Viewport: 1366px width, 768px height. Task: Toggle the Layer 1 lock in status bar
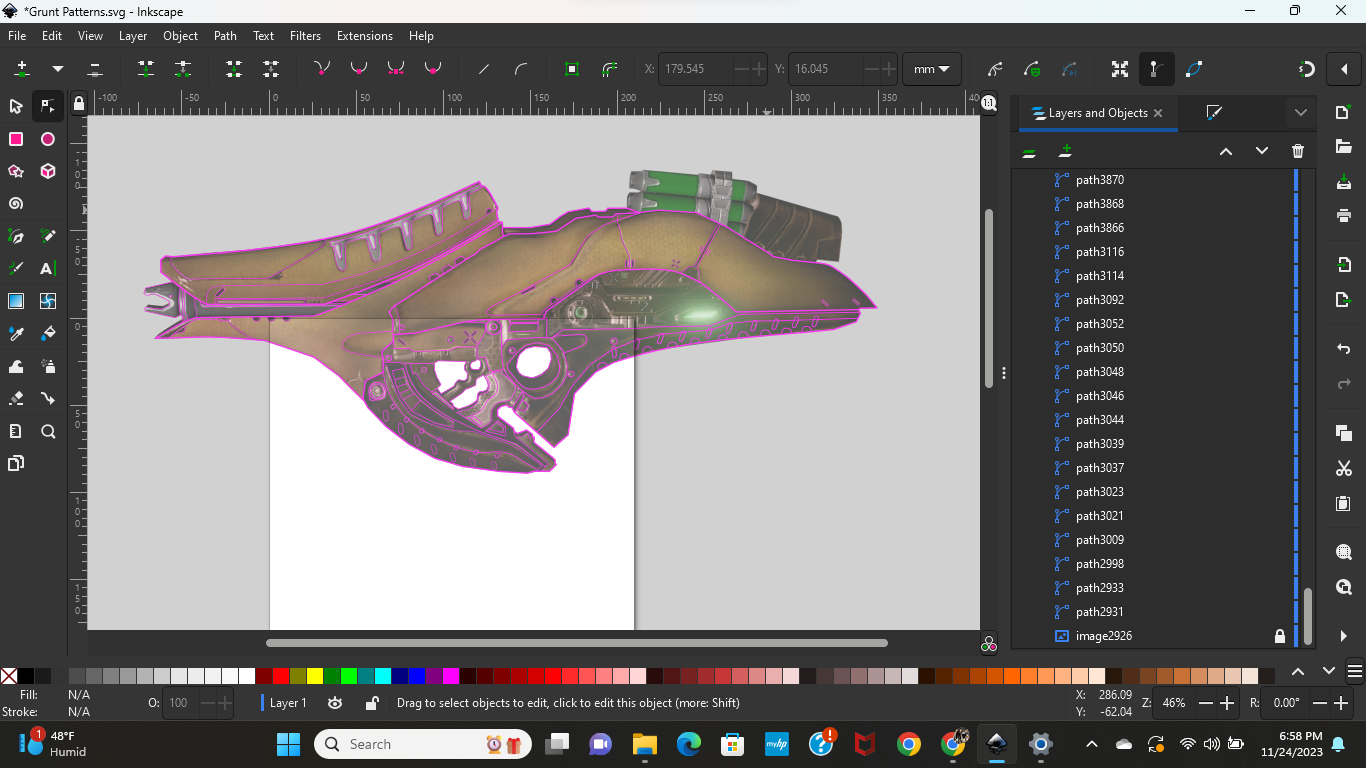371,703
